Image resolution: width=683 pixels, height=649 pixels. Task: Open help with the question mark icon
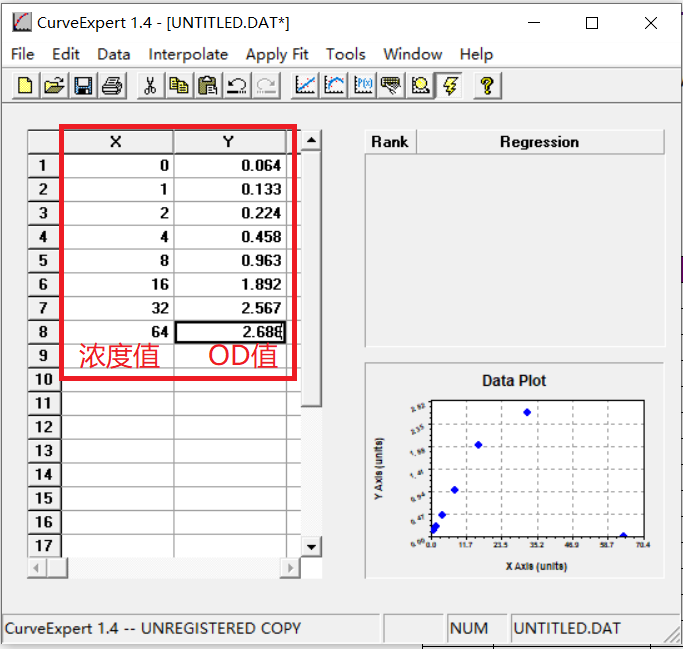click(487, 86)
